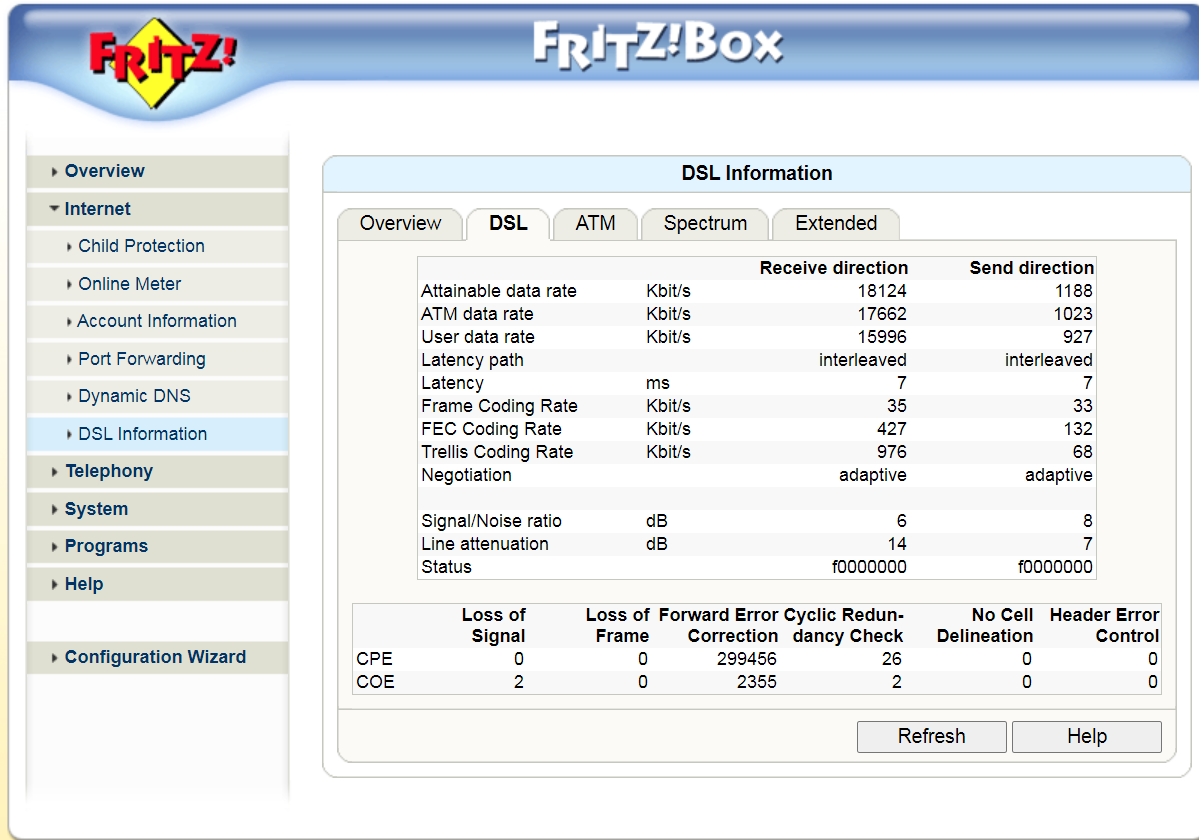
Task: Click send value 1188
Action: [x=1074, y=291]
